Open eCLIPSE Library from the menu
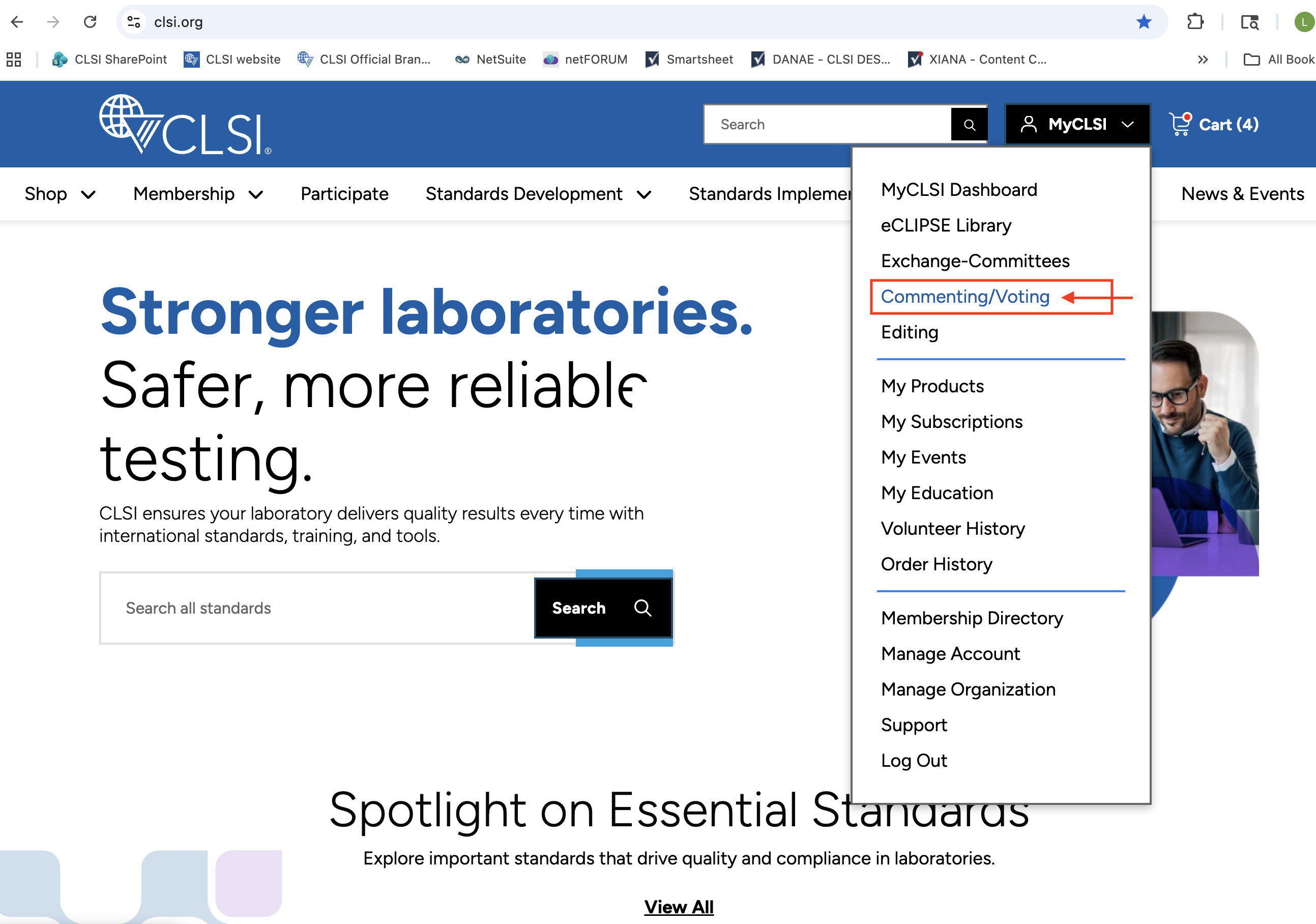1316x924 pixels. 946,225
